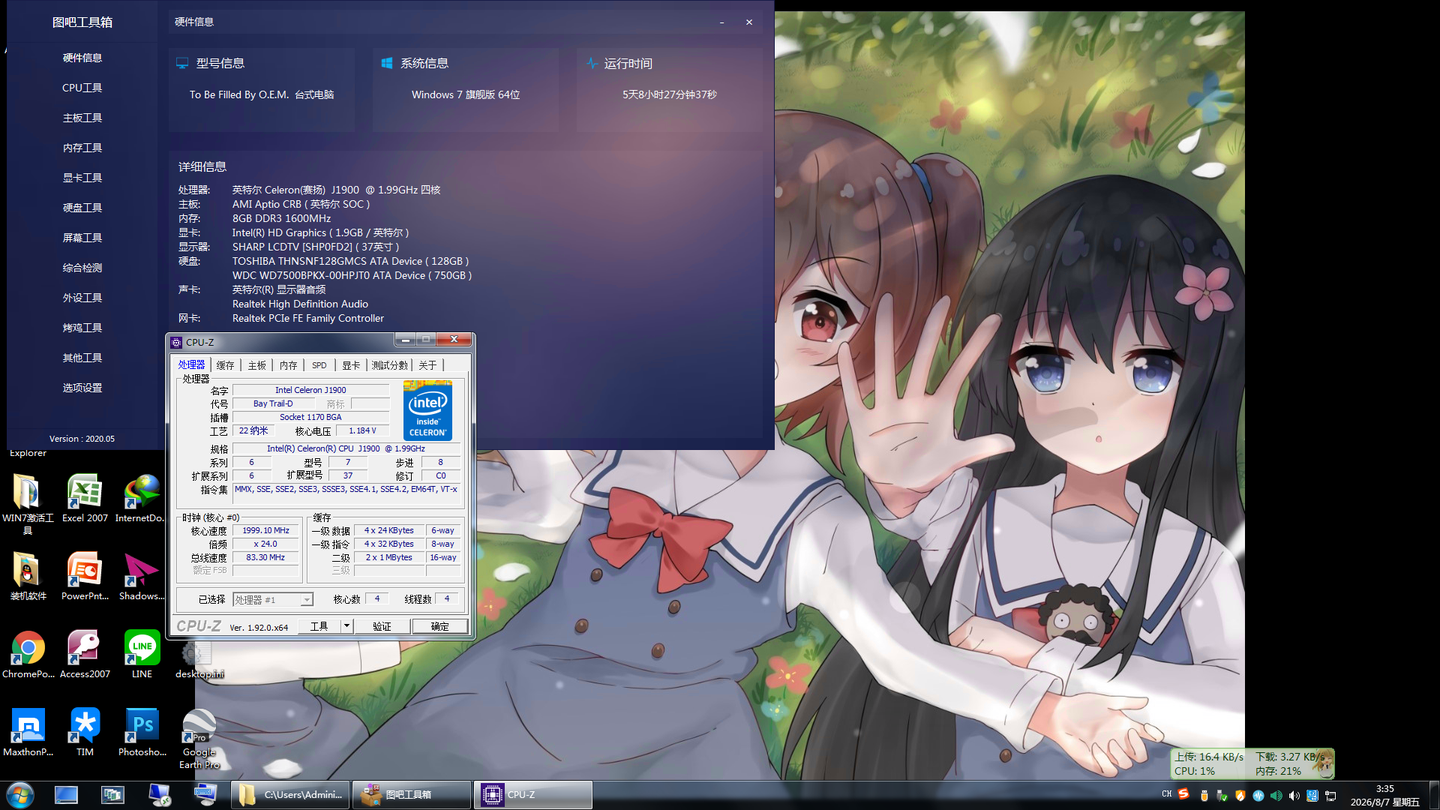The height and width of the screenshot is (810, 1440).
Task: Click the Windows 7 旗舰版 64位 system info text
Action: point(466,95)
